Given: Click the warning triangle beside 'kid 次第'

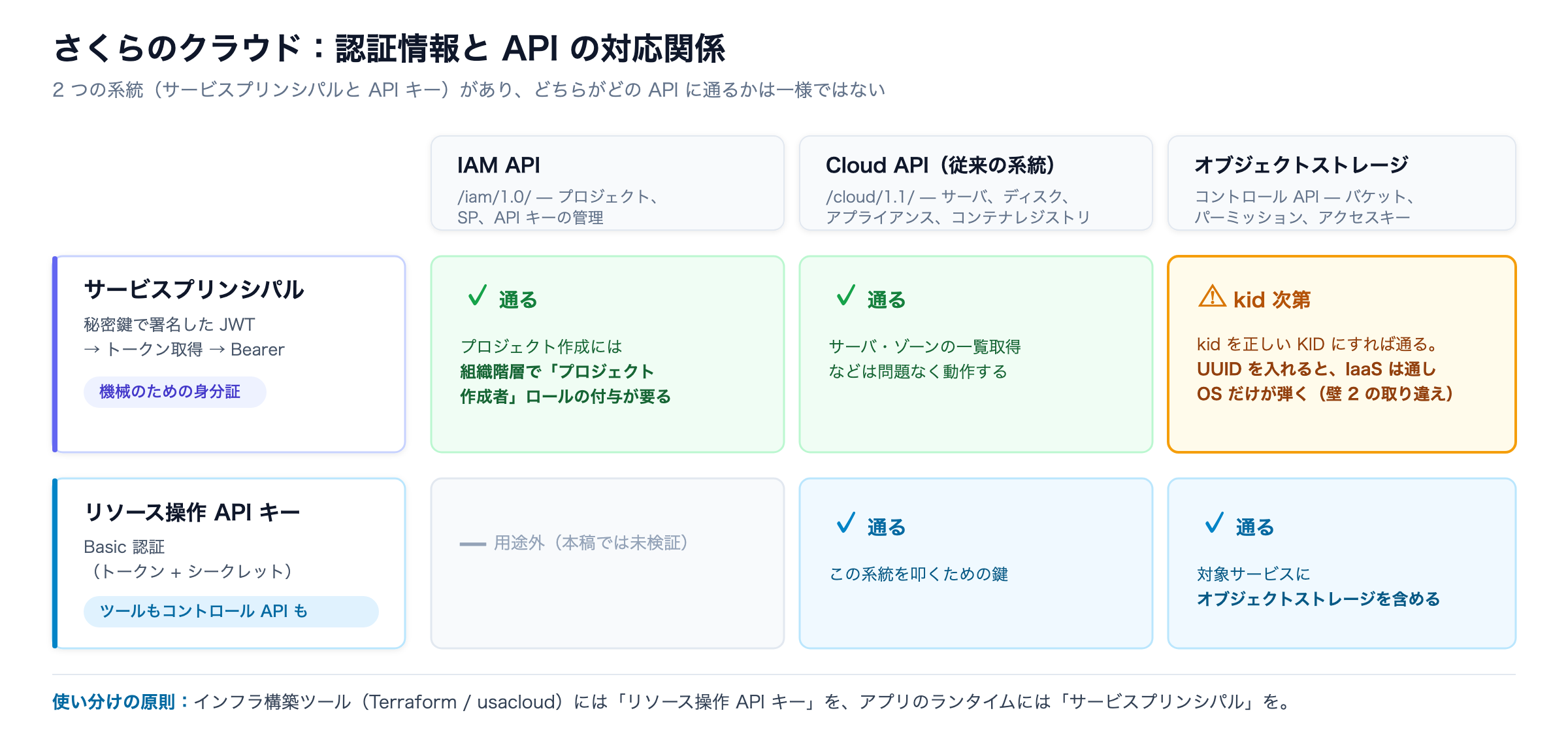Looking at the screenshot, I should 1212,296.
